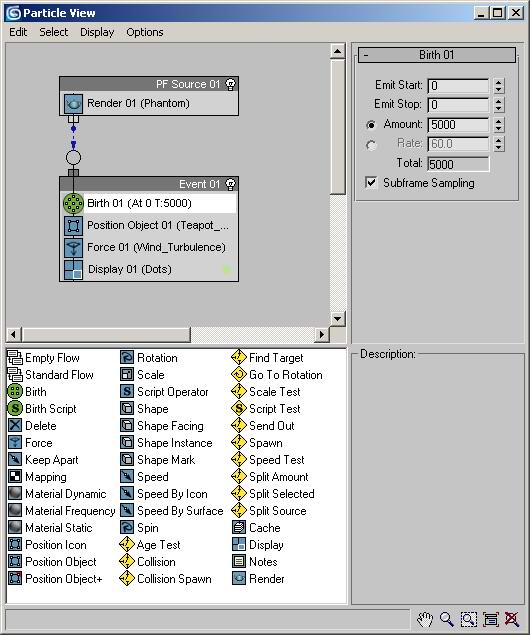Pick the Standard Flow icon
This screenshot has width=530, height=635.
(x=15, y=375)
